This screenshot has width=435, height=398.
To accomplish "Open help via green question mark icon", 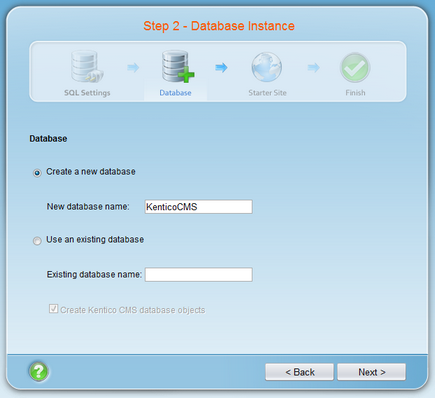I will 39,371.
